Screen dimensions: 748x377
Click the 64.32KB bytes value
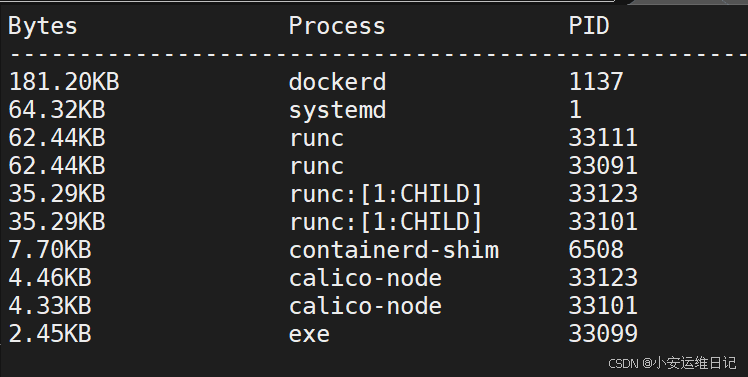[57, 110]
